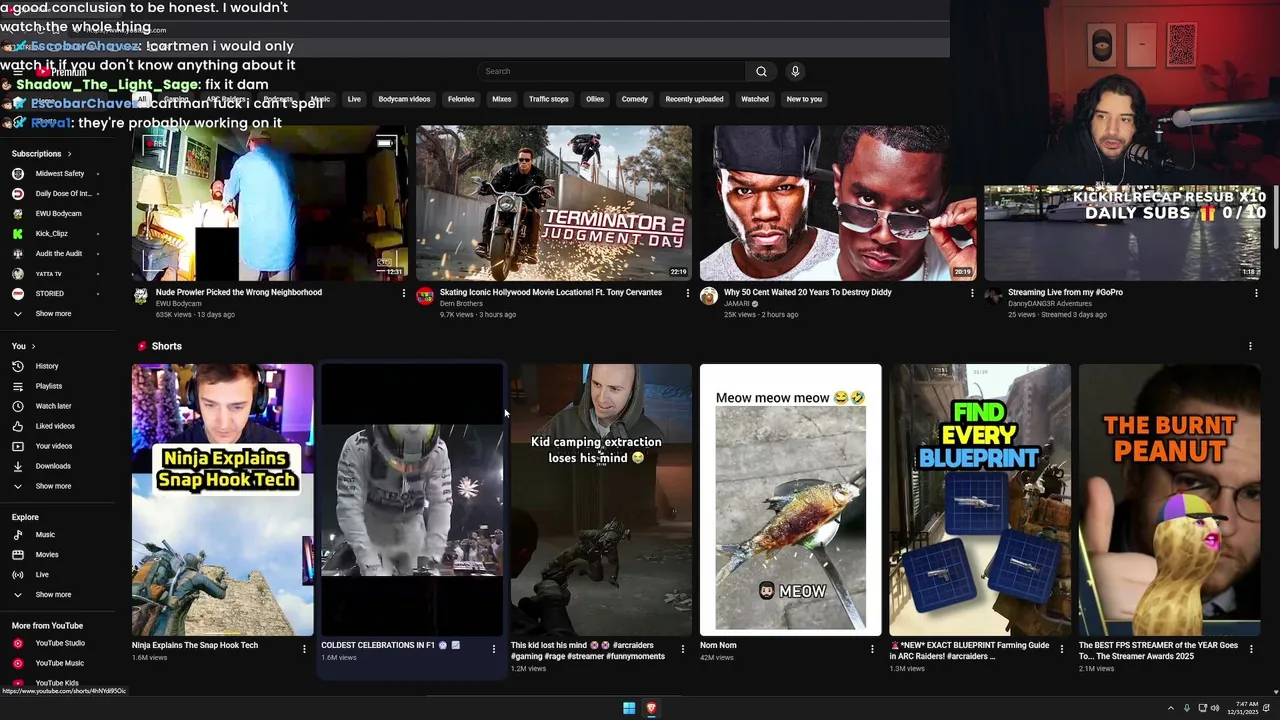
Task: Open the Nude Prowler Picked the Wrong Neighborhood title
Action: point(239,292)
